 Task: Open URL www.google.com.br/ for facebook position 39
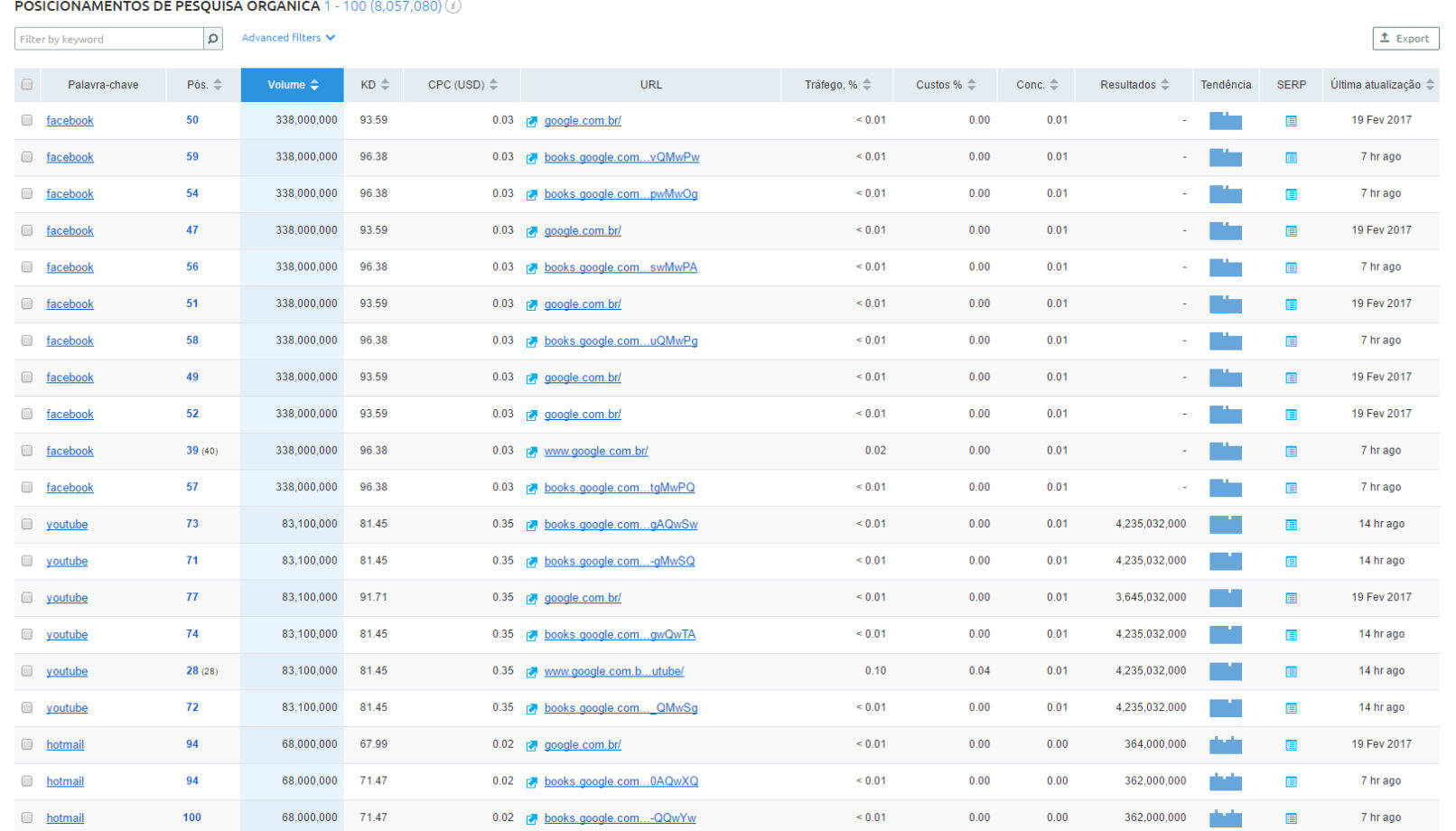pyautogui.click(x=596, y=451)
